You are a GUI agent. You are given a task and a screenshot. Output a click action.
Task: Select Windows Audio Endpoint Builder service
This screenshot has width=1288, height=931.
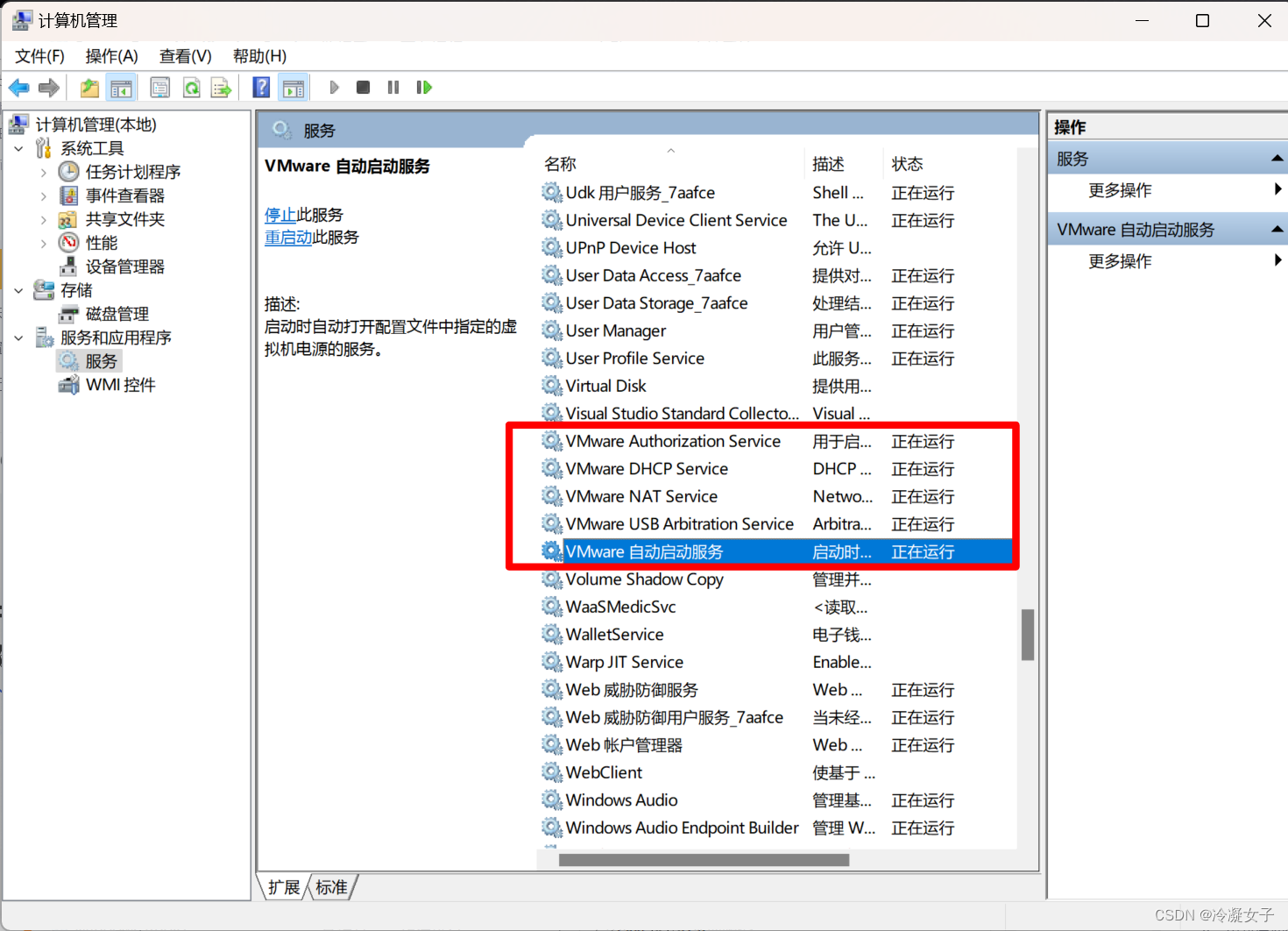[776, 828]
